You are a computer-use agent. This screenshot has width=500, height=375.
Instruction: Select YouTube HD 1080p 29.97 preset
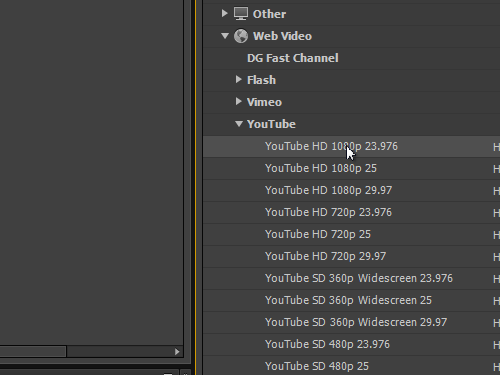pos(328,190)
